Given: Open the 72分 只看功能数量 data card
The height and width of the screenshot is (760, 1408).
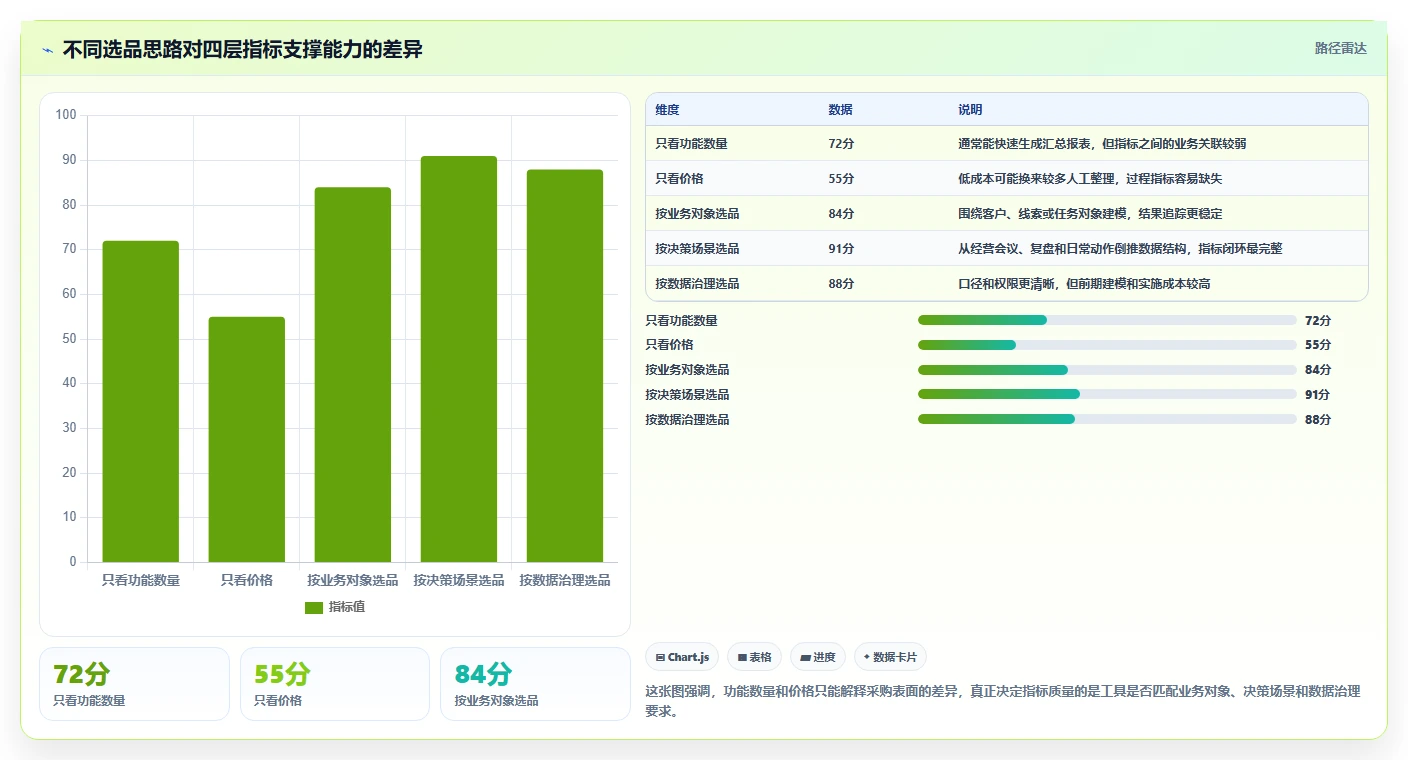Looking at the screenshot, I should (x=134, y=684).
